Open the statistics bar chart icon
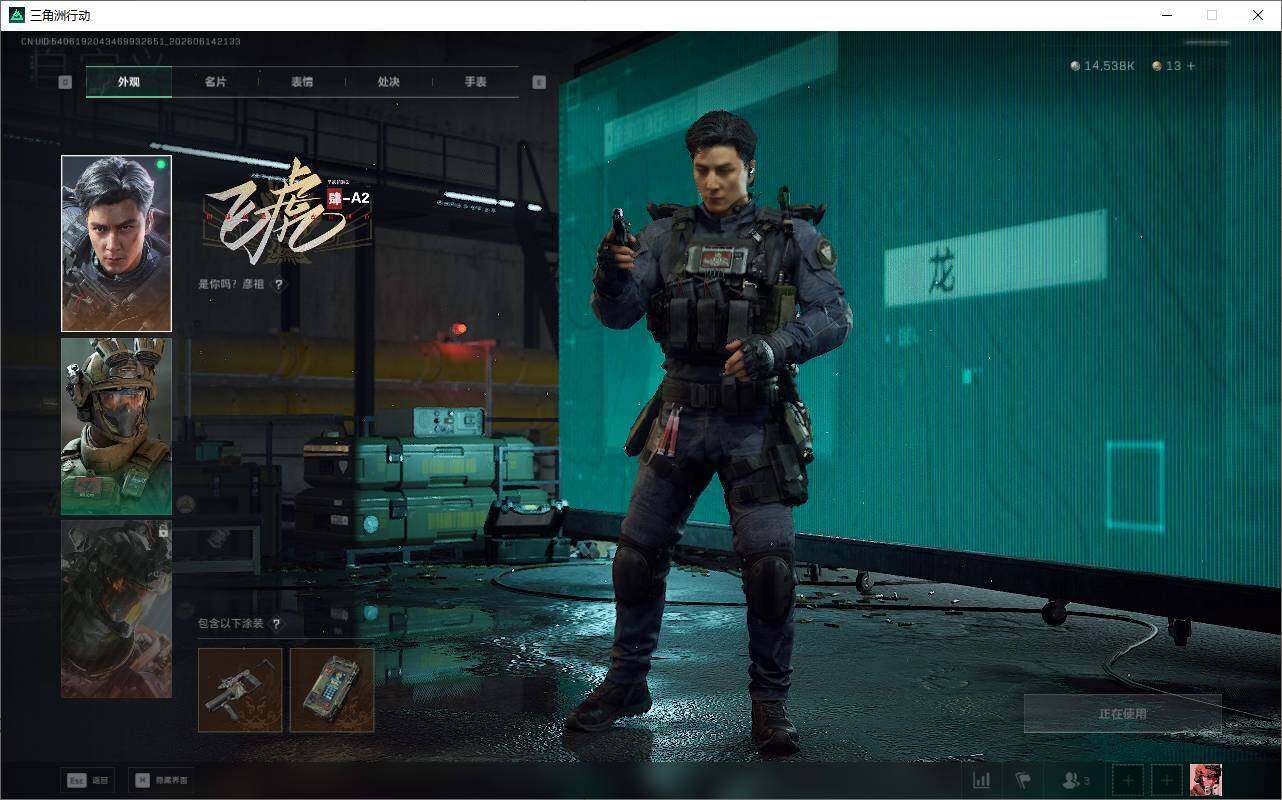 pos(982,780)
